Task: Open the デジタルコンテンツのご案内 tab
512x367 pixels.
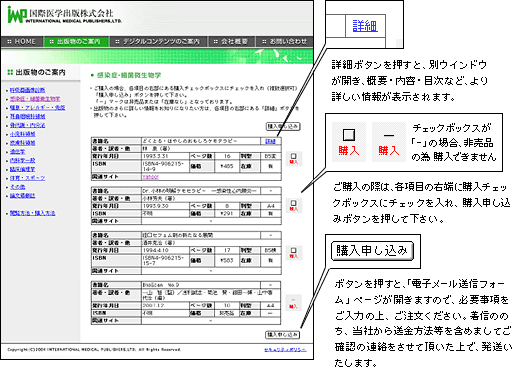Action: [158, 42]
